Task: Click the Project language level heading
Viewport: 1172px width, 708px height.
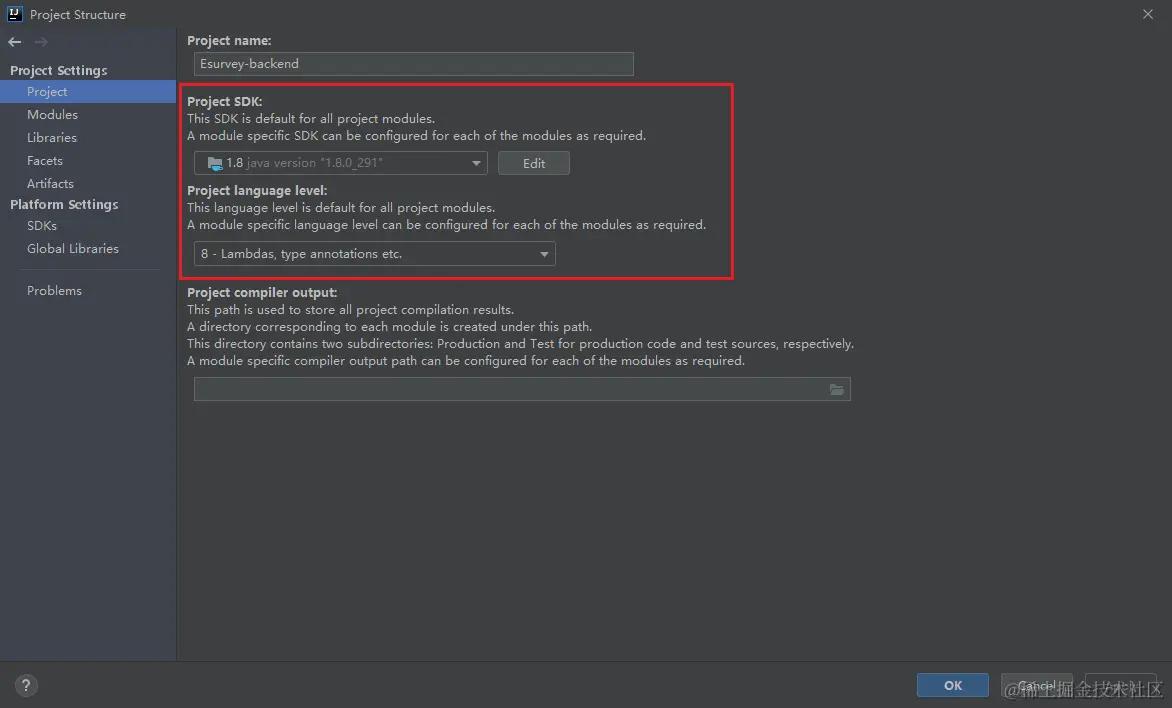Action: (257, 191)
